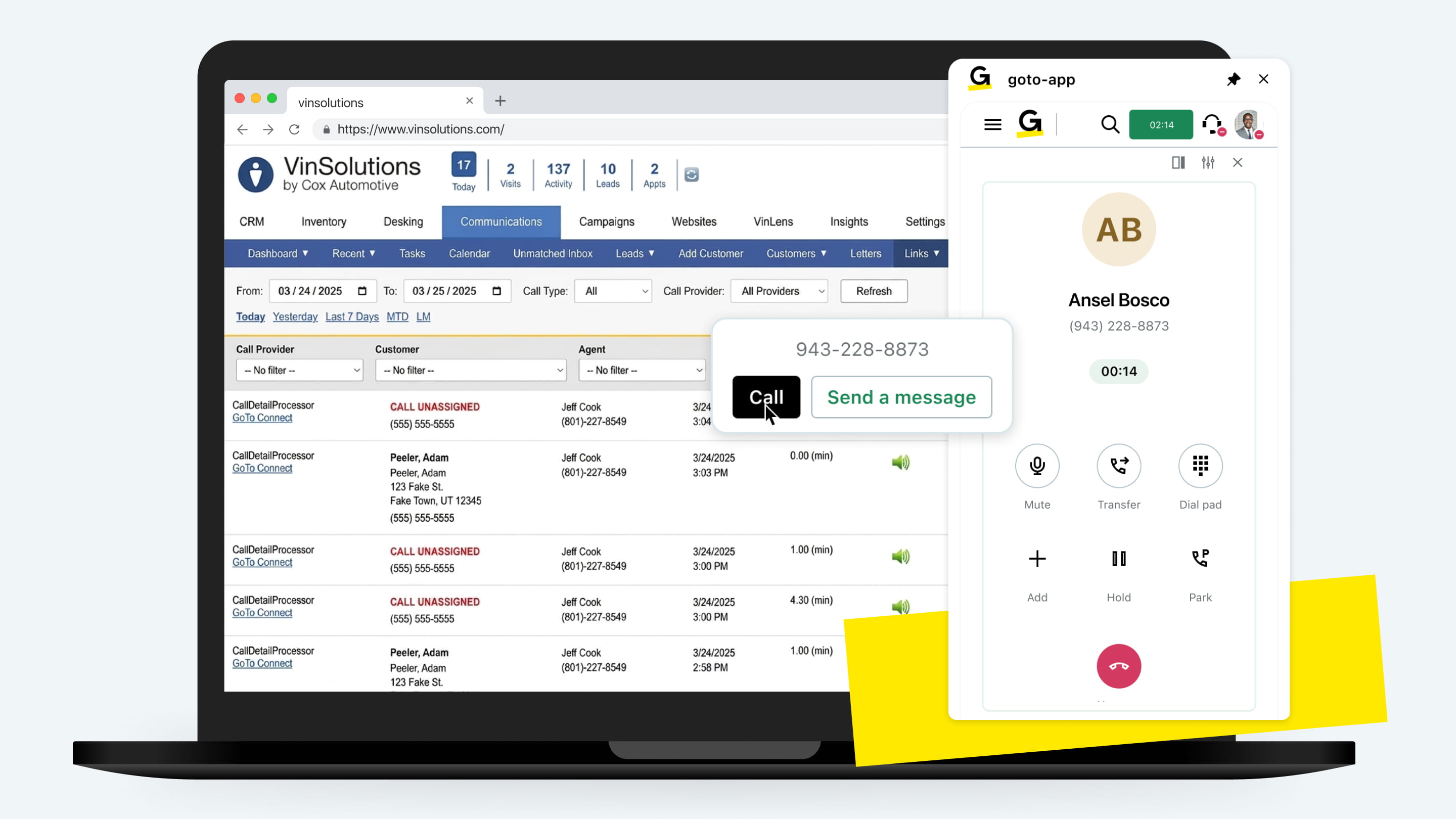The height and width of the screenshot is (819, 1456).
Task: Open the To date calendar picker
Action: (x=497, y=291)
